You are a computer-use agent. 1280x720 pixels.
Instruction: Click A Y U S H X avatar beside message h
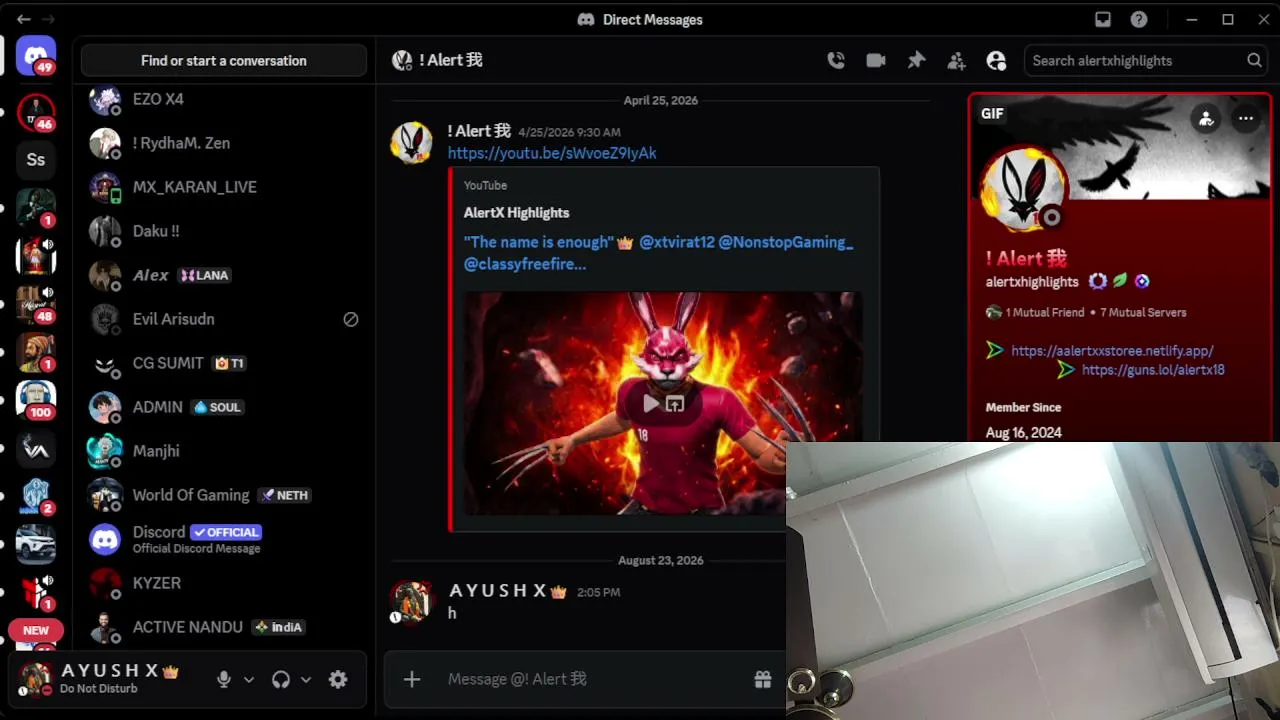[411, 601]
